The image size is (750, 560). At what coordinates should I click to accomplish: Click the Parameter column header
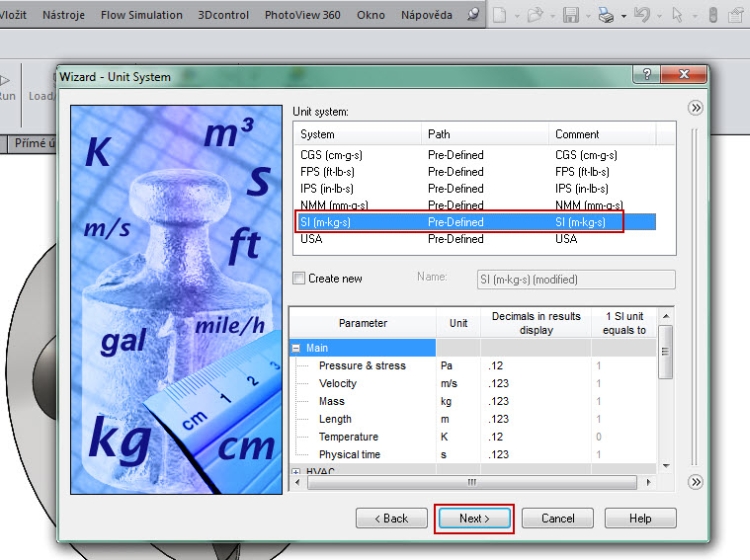tap(363, 323)
